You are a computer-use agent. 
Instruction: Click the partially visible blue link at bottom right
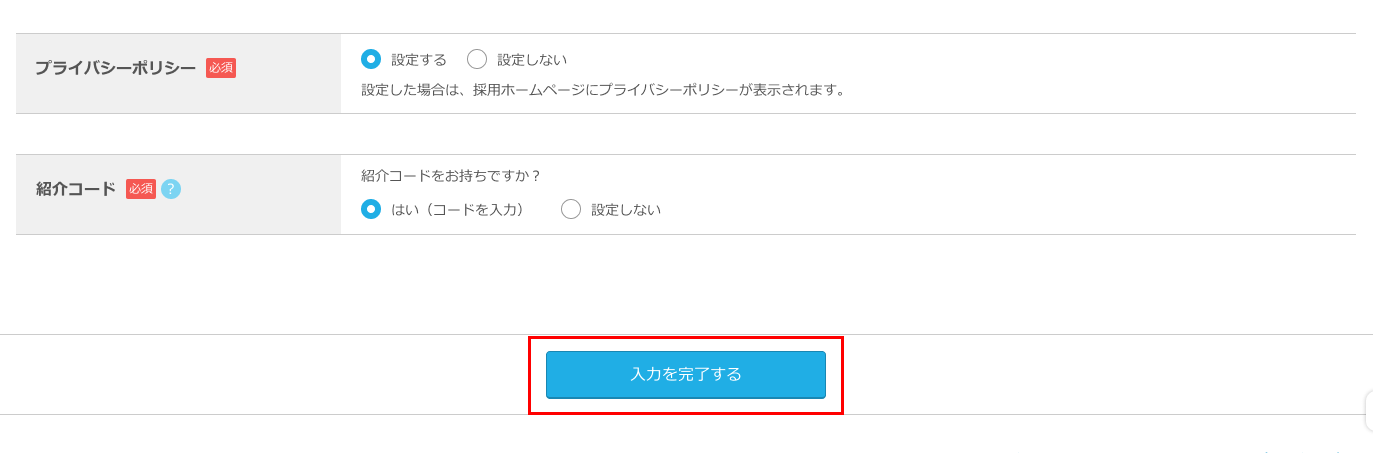[1300, 451]
